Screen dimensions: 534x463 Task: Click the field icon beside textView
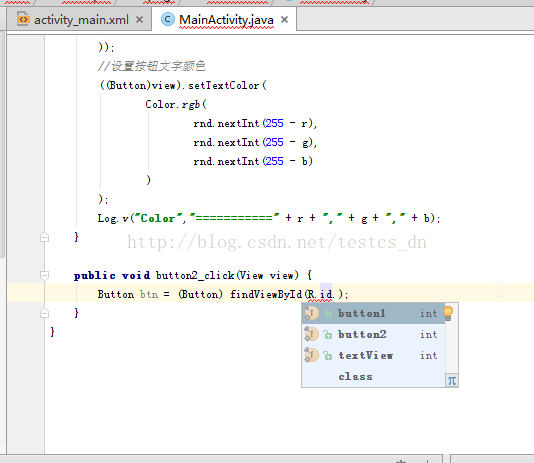tap(311, 355)
